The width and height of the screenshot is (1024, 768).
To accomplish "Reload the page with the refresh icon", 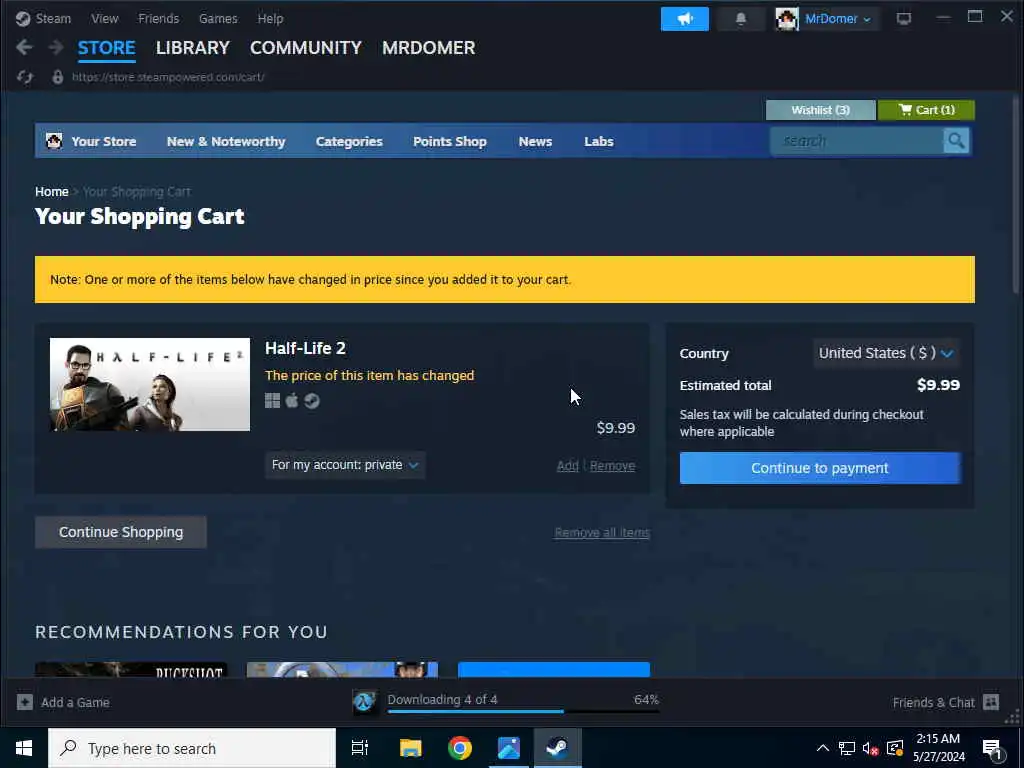I will click(25, 77).
